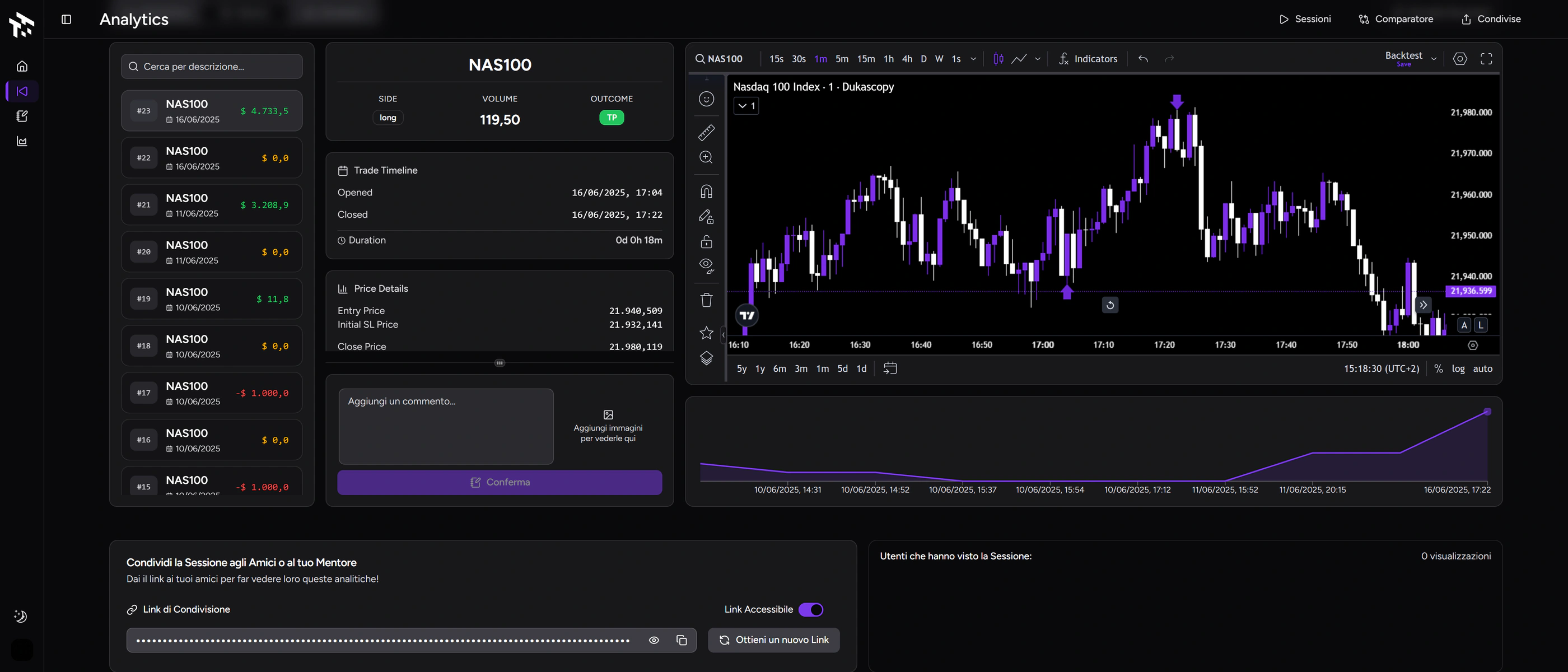Toggle the A auto scale button
Screen dimensions: 1568x672
pyautogui.click(x=1464, y=325)
